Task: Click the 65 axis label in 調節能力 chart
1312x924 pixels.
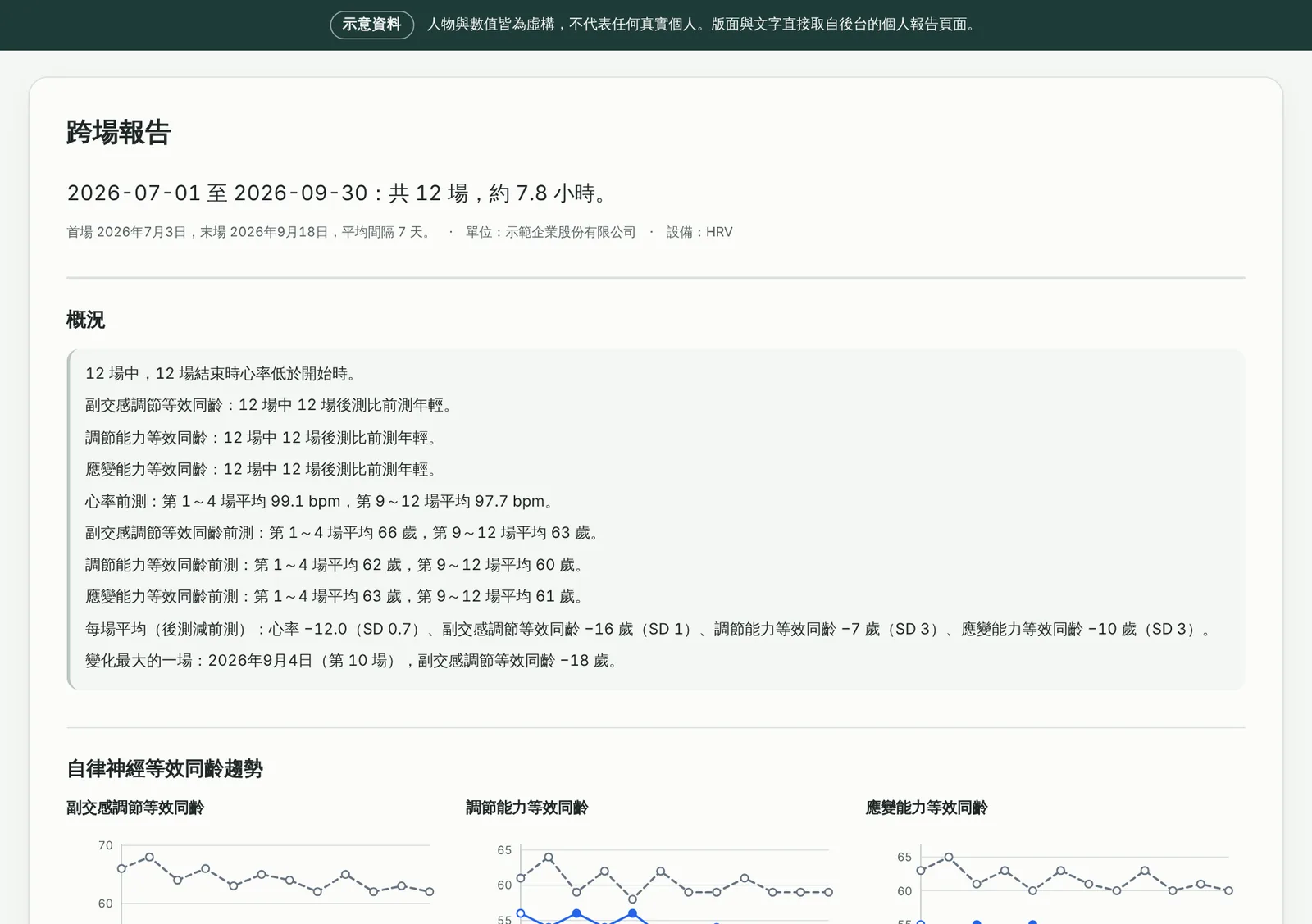Action: point(504,850)
